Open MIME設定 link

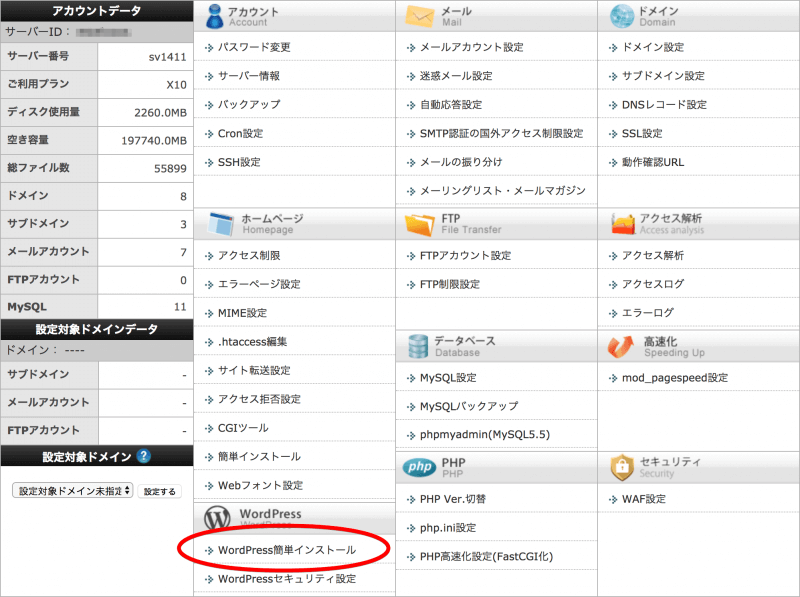point(242,313)
